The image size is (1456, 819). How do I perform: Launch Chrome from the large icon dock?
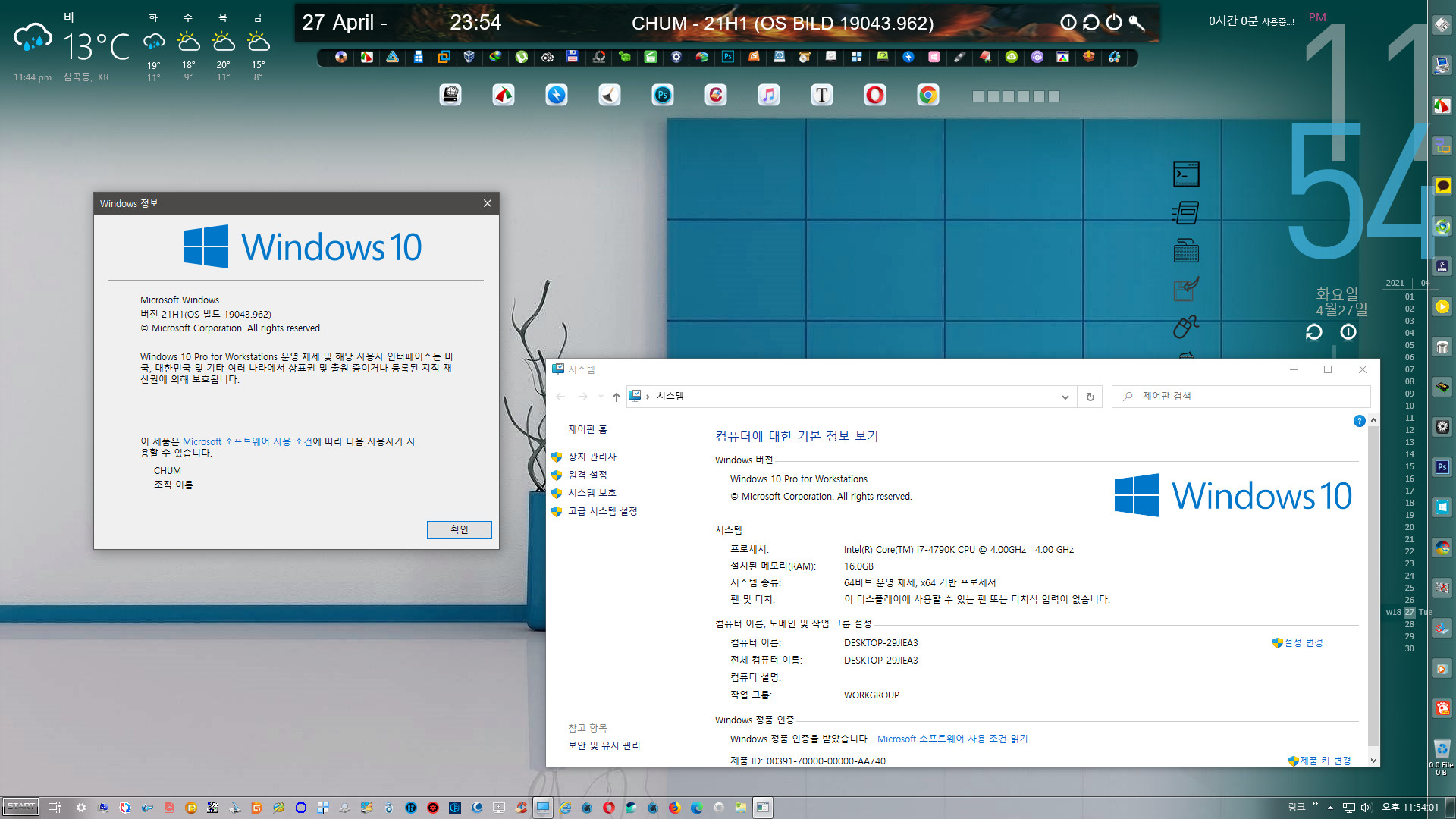(928, 95)
